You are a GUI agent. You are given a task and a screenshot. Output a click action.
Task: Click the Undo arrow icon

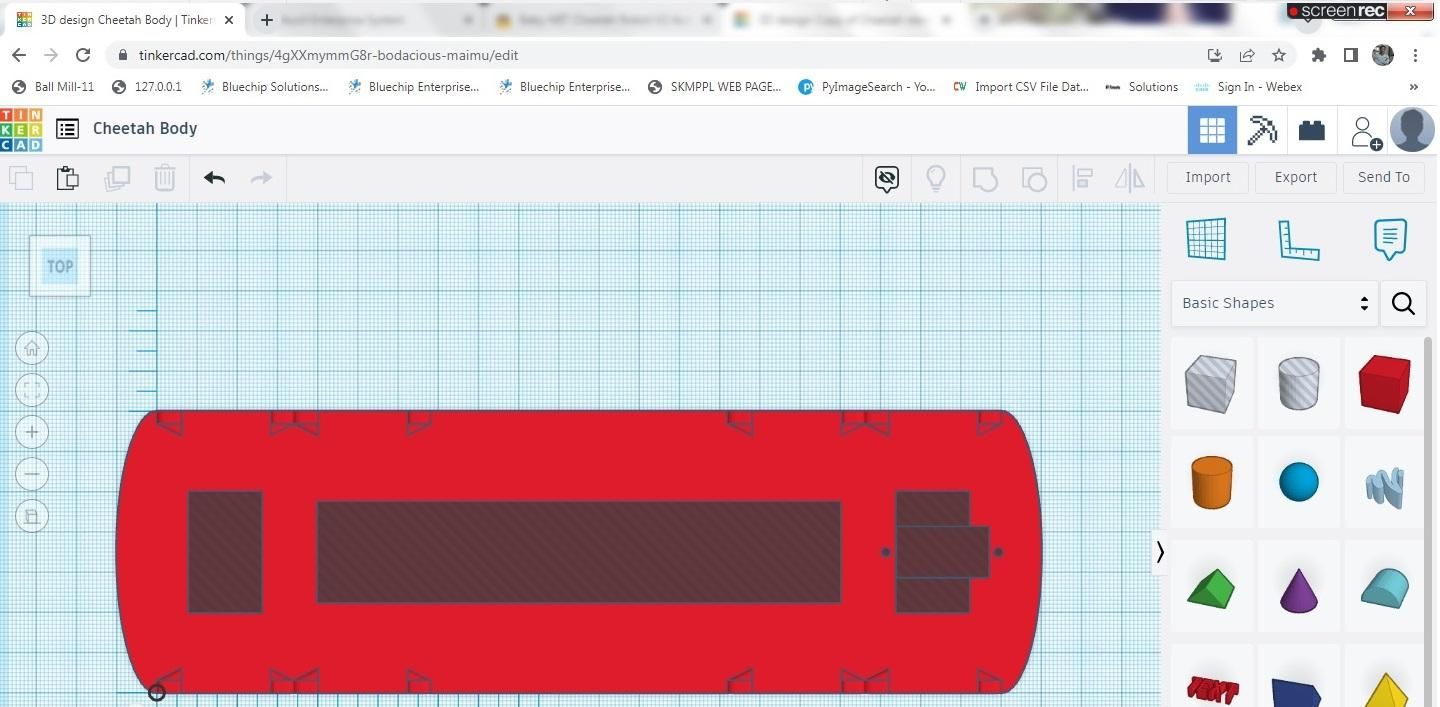(x=214, y=178)
